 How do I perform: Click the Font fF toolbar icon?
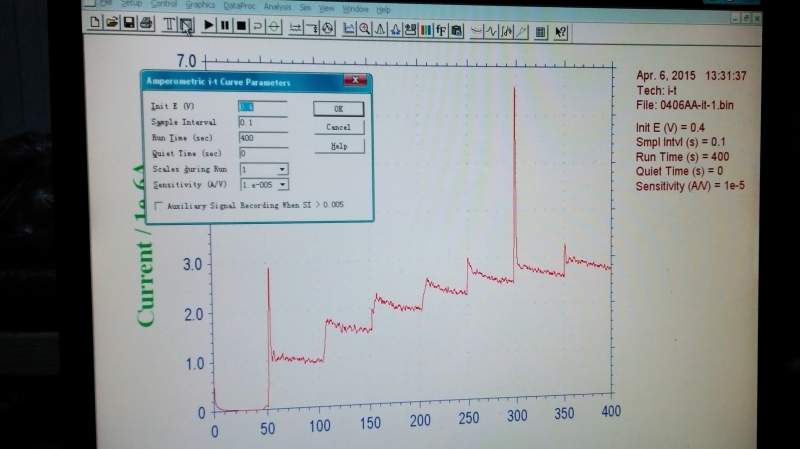tap(441, 31)
